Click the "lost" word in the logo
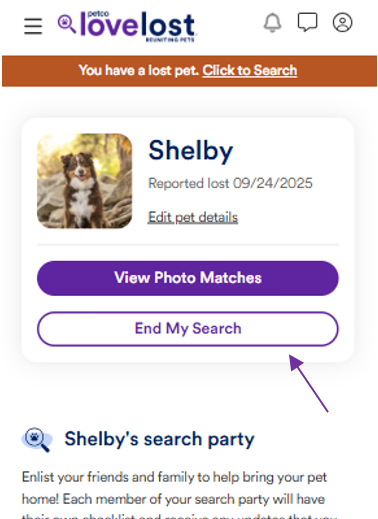378x519 pixels. point(168,25)
